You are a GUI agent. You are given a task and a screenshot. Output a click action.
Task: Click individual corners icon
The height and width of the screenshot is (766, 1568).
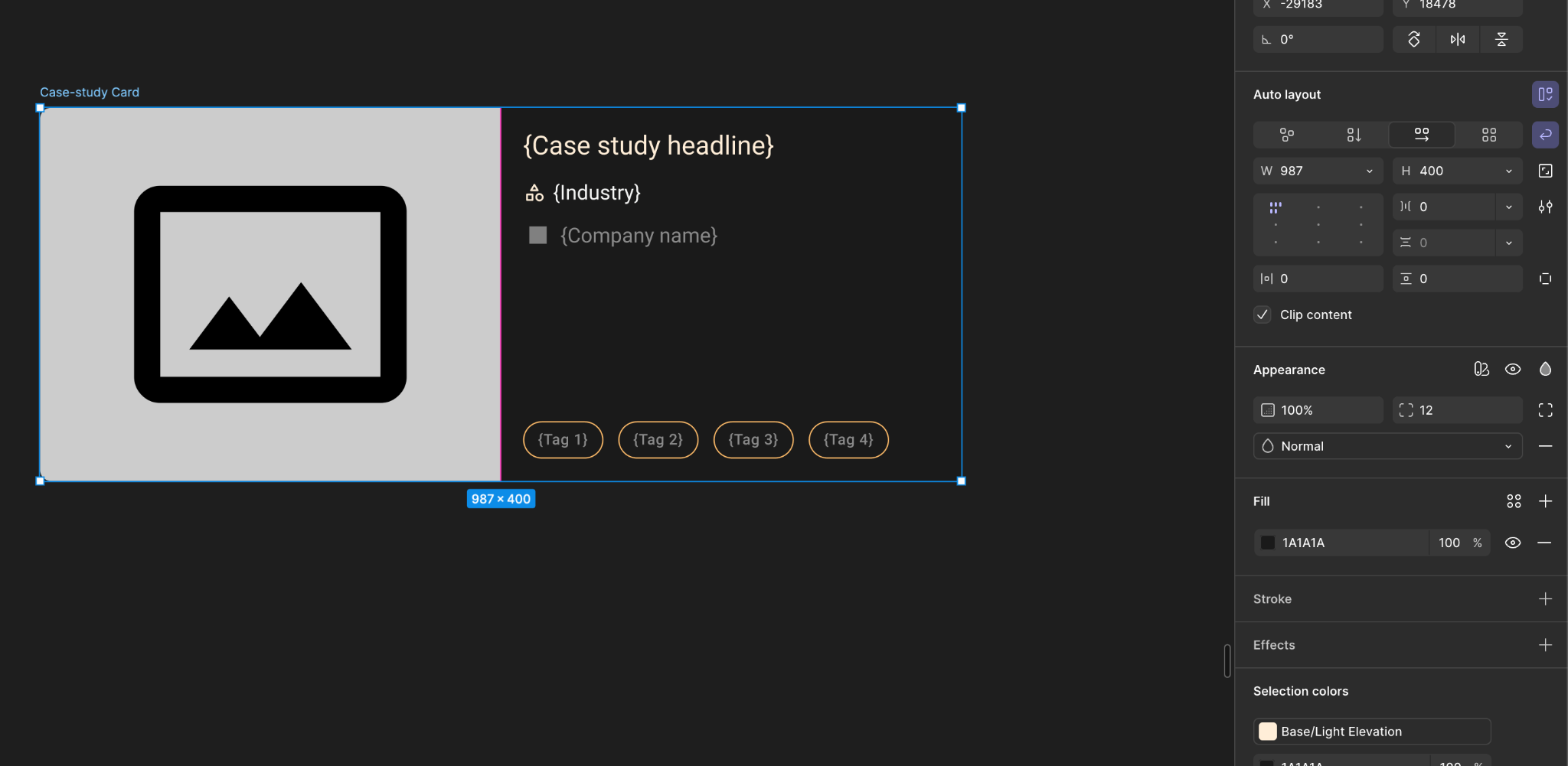point(1545,410)
